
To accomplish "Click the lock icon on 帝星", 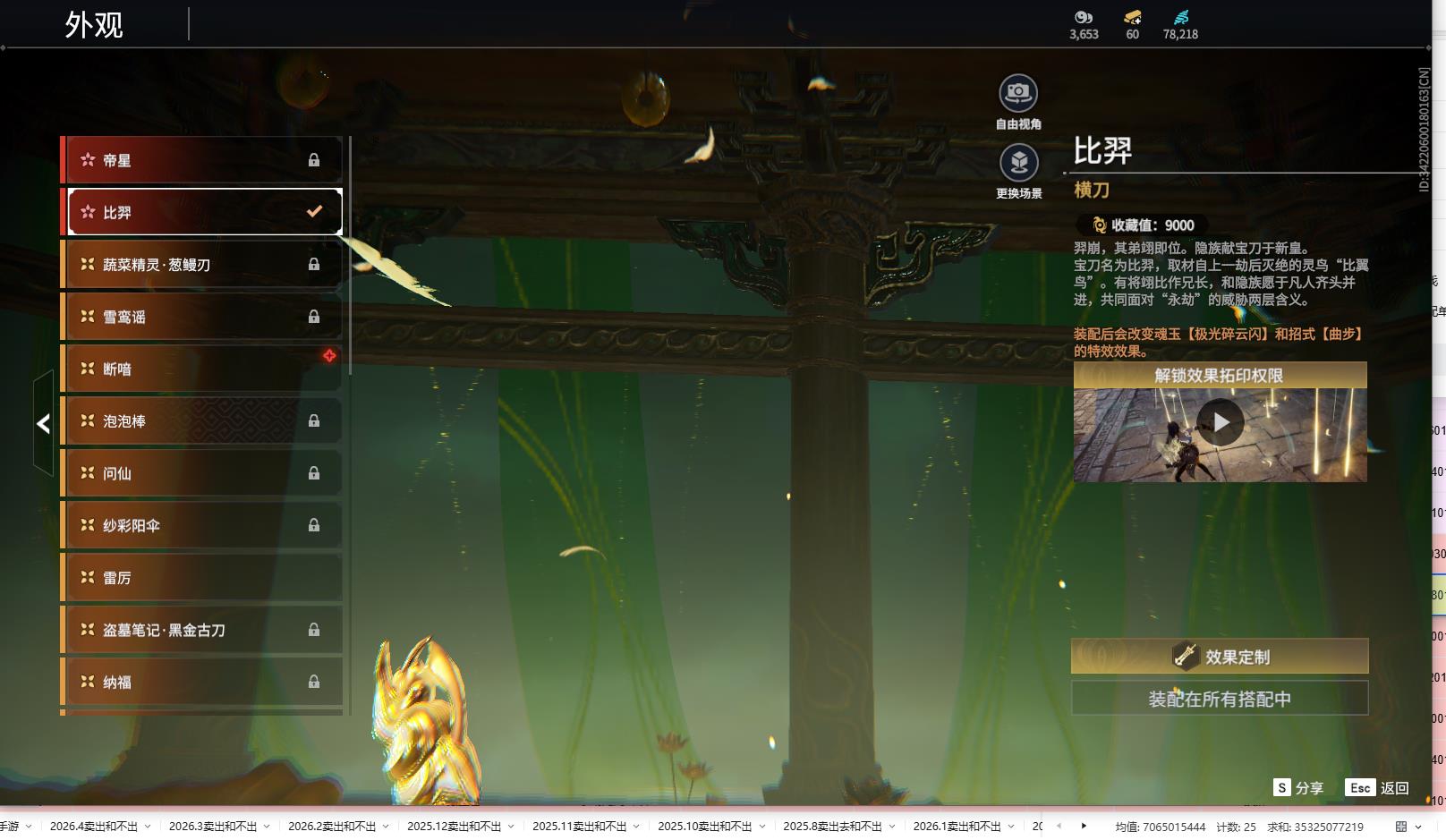I will pyautogui.click(x=314, y=160).
